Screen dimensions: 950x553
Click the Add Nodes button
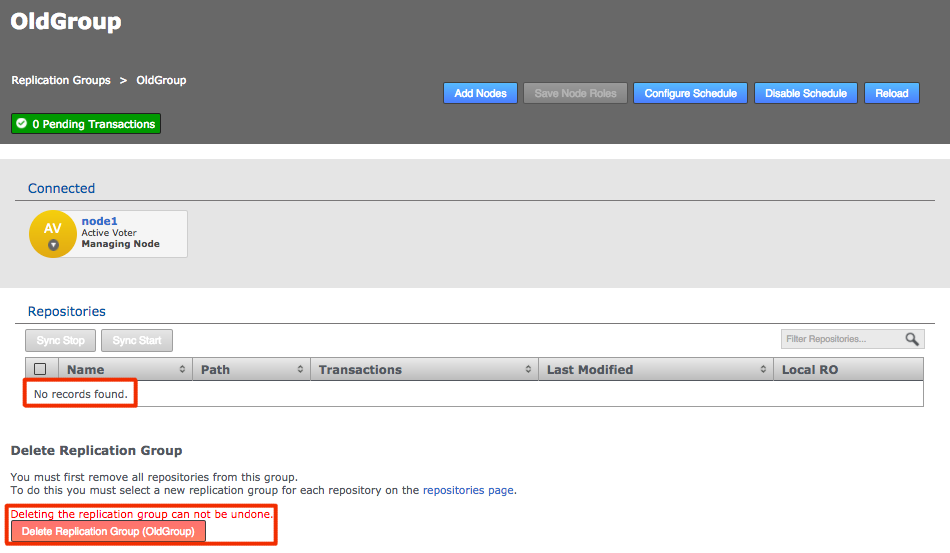(480, 93)
